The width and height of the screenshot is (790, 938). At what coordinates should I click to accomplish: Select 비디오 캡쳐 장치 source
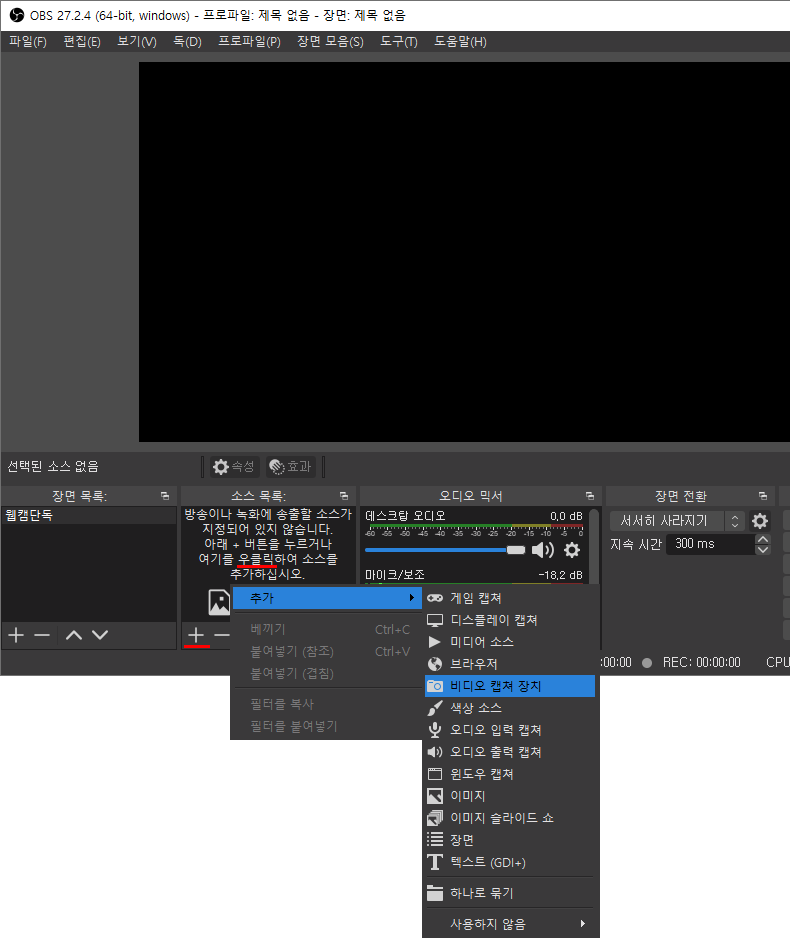click(x=510, y=686)
